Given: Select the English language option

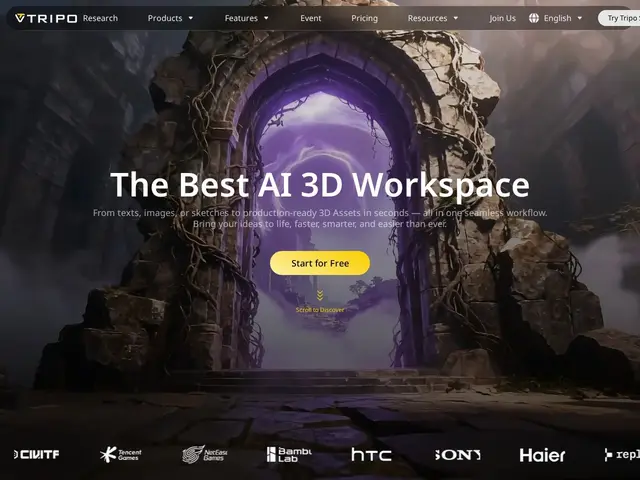Looking at the screenshot, I should 558,18.
